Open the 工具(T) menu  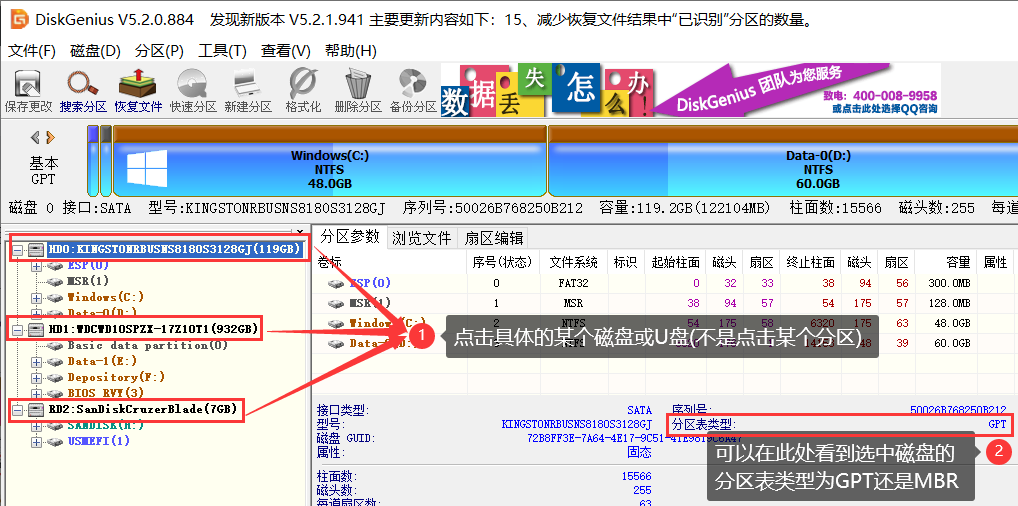221,51
